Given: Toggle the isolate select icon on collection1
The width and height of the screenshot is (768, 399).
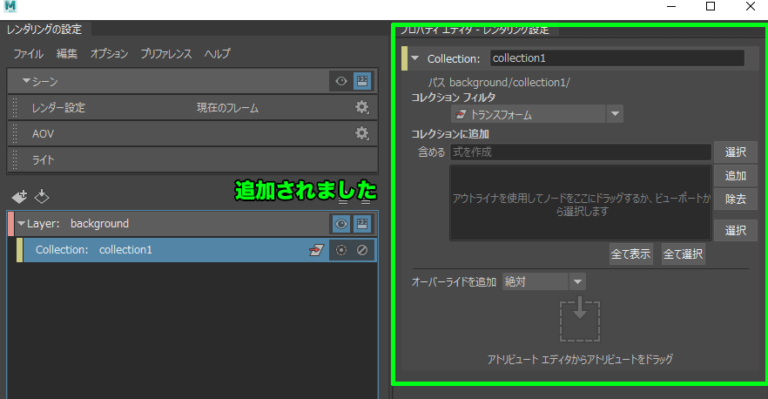Looking at the screenshot, I should (x=341, y=250).
